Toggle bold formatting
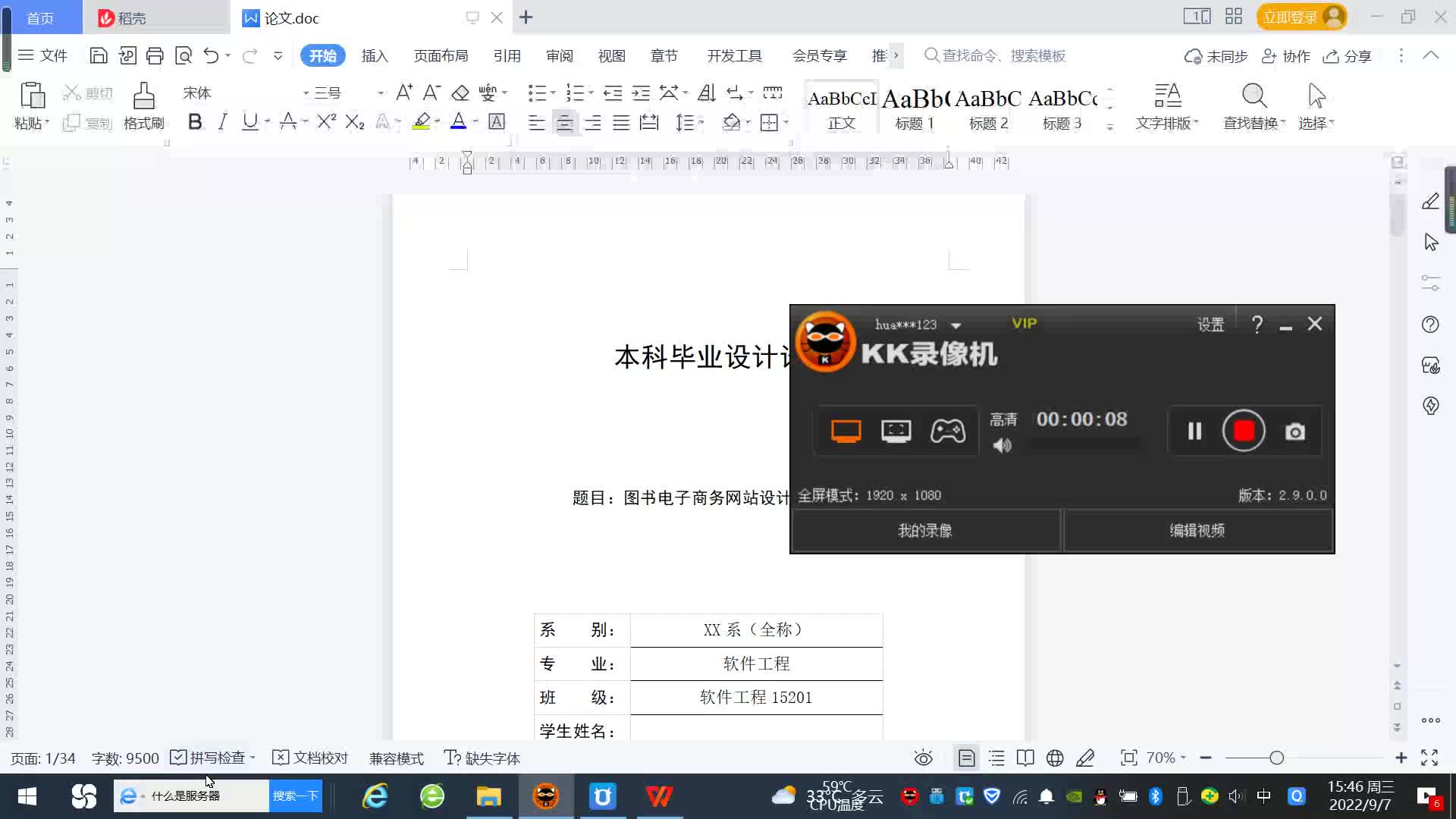Screen dimensions: 1456x819 194,122
